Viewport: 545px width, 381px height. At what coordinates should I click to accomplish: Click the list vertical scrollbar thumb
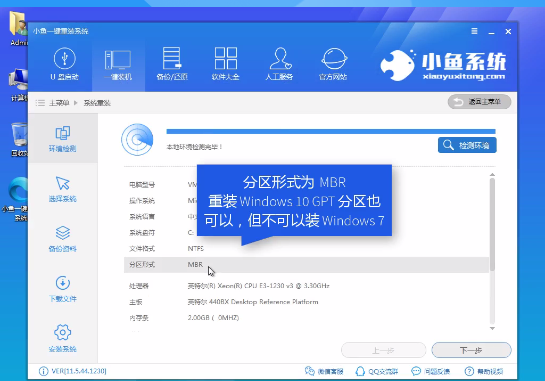pyautogui.click(x=492, y=225)
